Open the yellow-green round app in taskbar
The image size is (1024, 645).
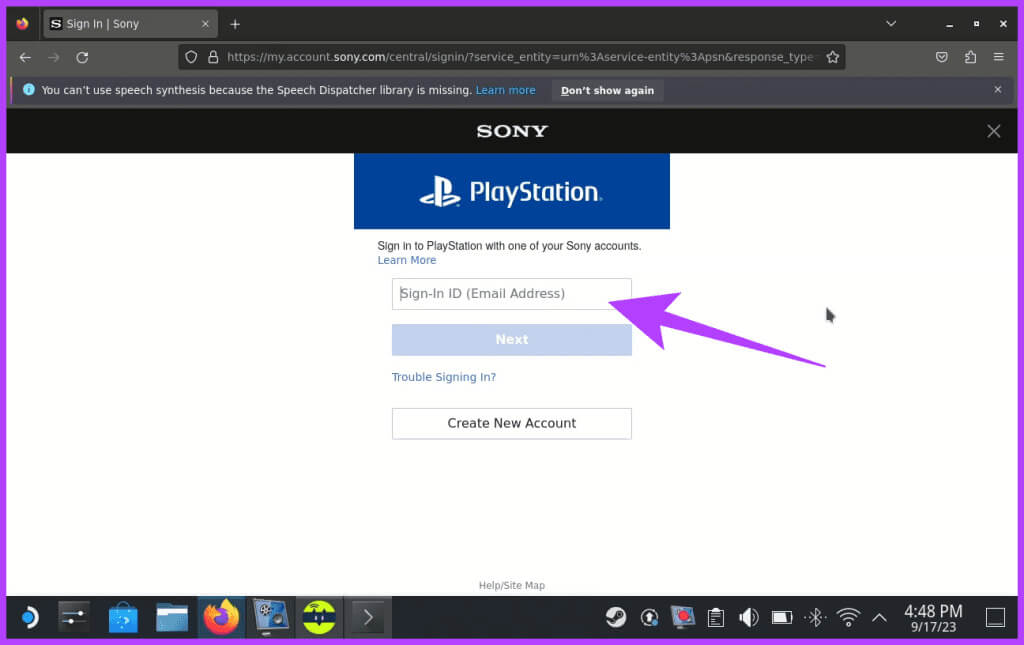319,617
